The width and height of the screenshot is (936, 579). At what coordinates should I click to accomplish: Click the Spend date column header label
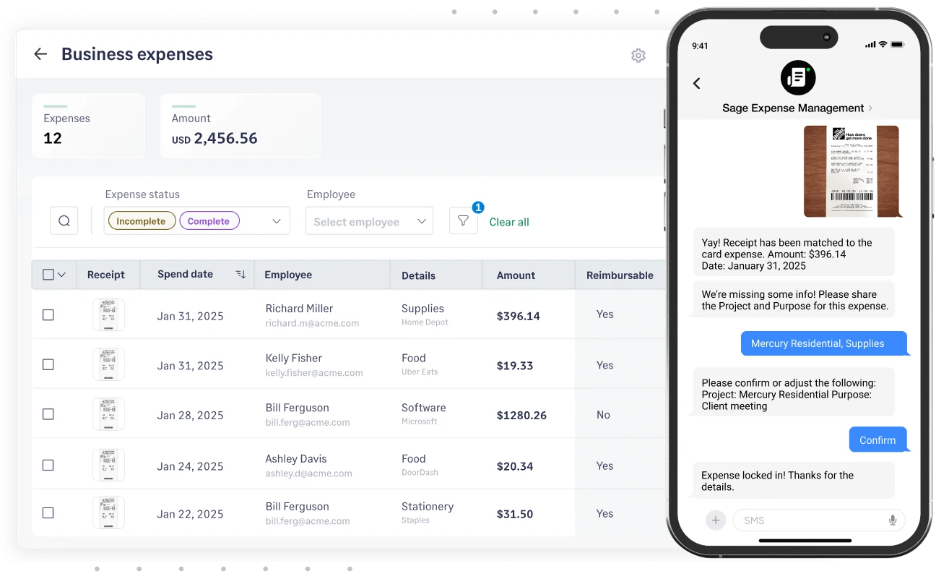pos(185,274)
